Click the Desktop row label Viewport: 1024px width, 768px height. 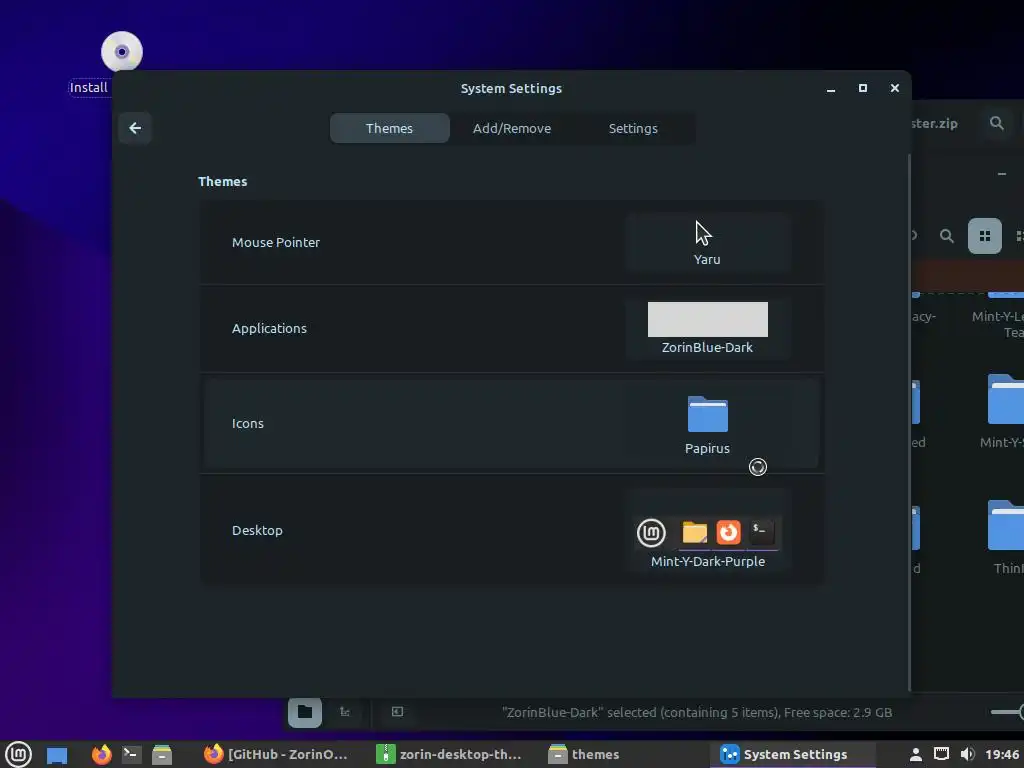pyautogui.click(x=257, y=530)
